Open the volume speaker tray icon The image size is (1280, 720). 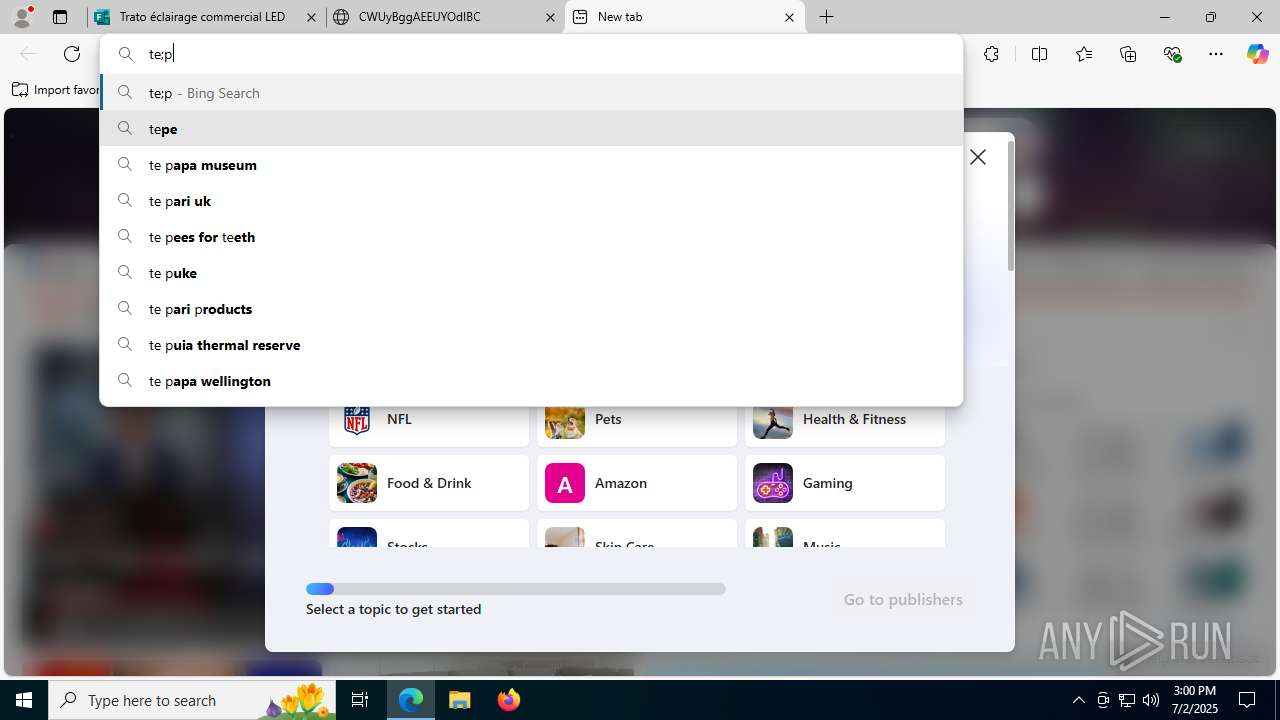pyautogui.click(x=1151, y=700)
